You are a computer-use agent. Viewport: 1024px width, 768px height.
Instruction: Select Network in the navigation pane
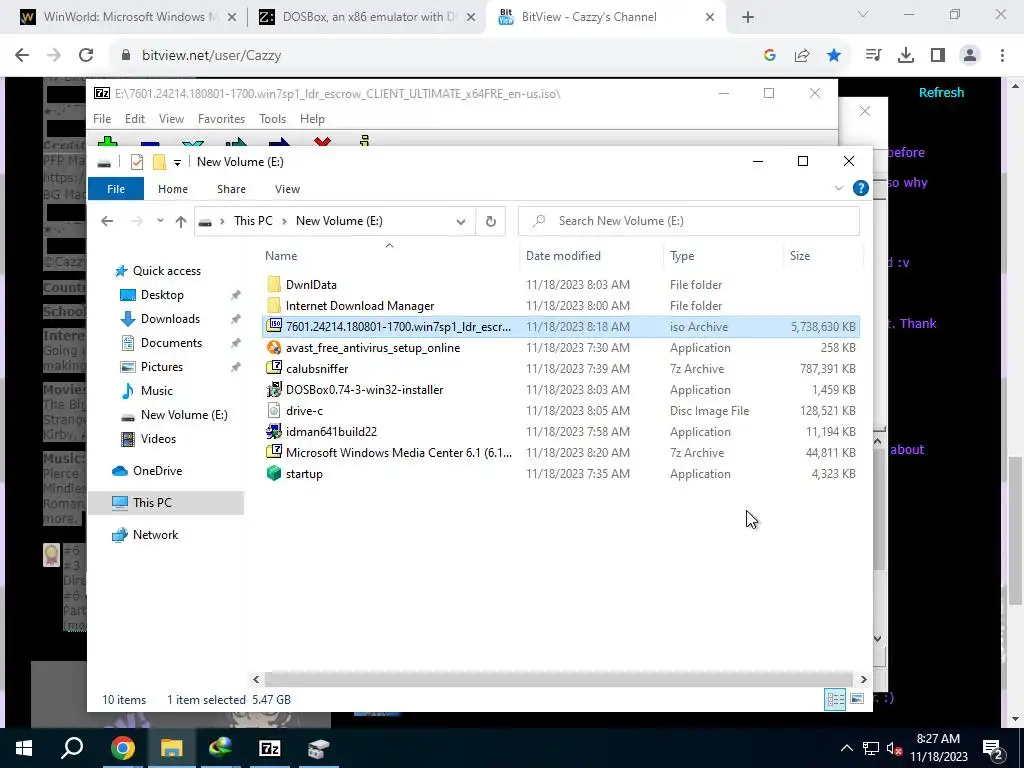pos(155,535)
